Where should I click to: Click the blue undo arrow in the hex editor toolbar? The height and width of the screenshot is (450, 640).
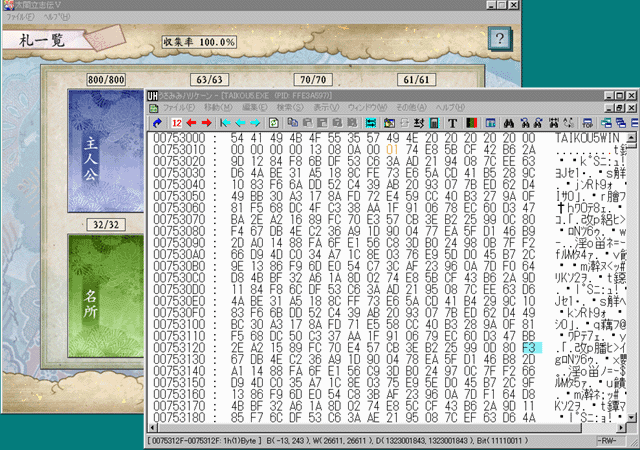tap(157, 122)
